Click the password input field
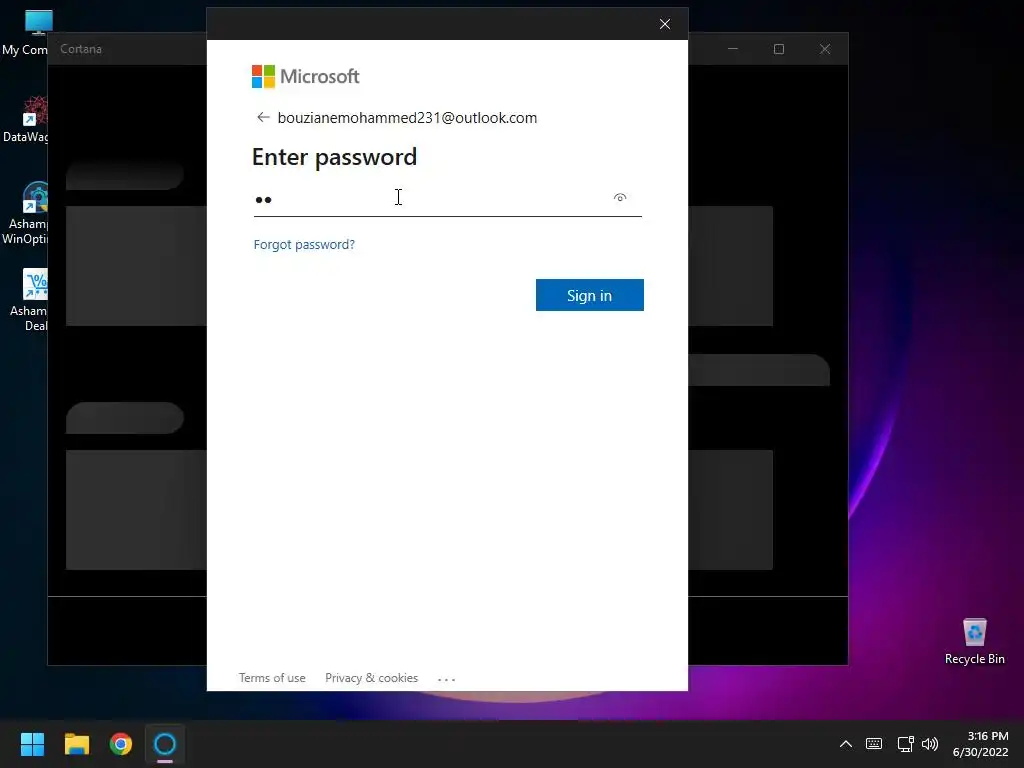 point(447,199)
